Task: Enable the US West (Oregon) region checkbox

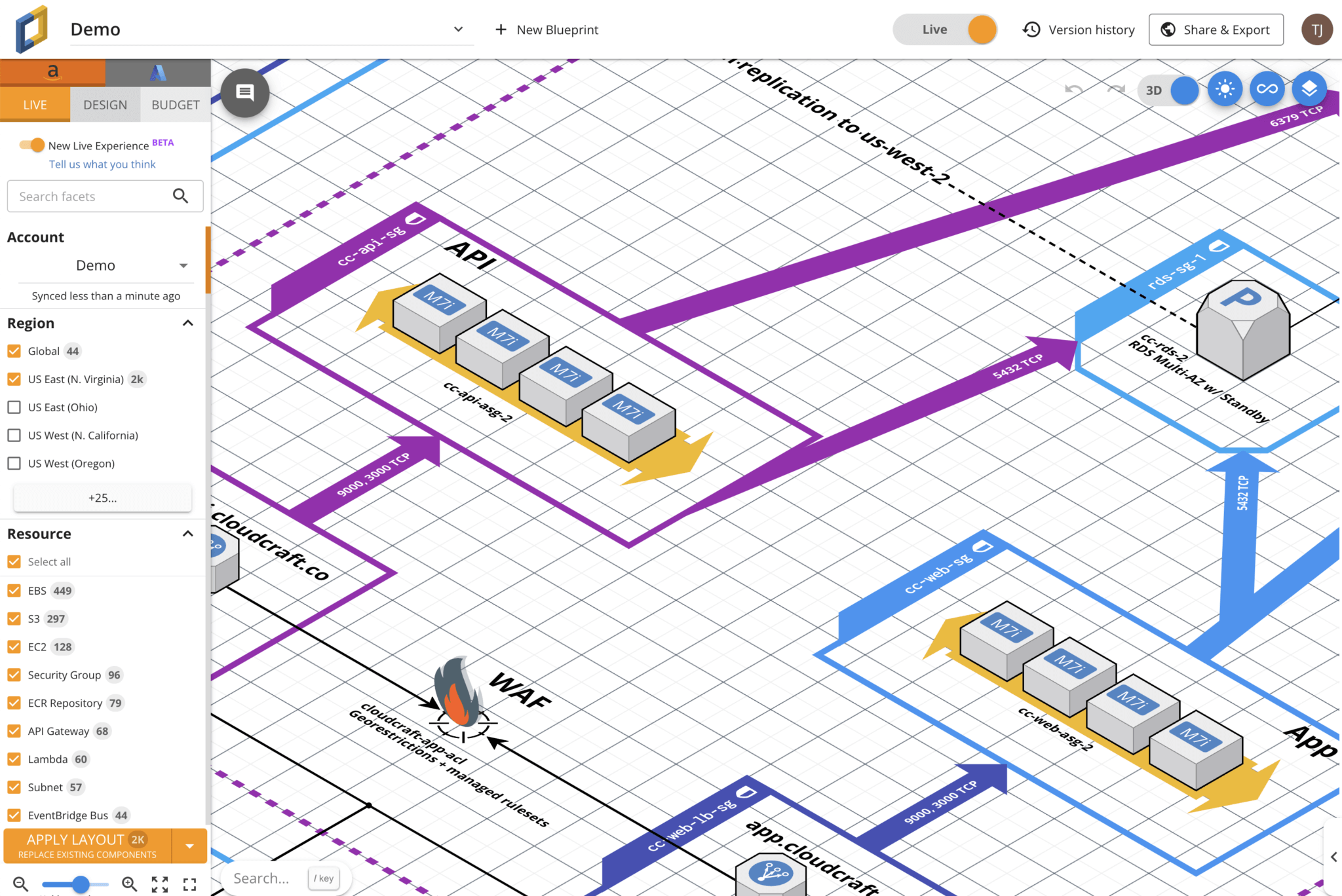Action: [14, 463]
